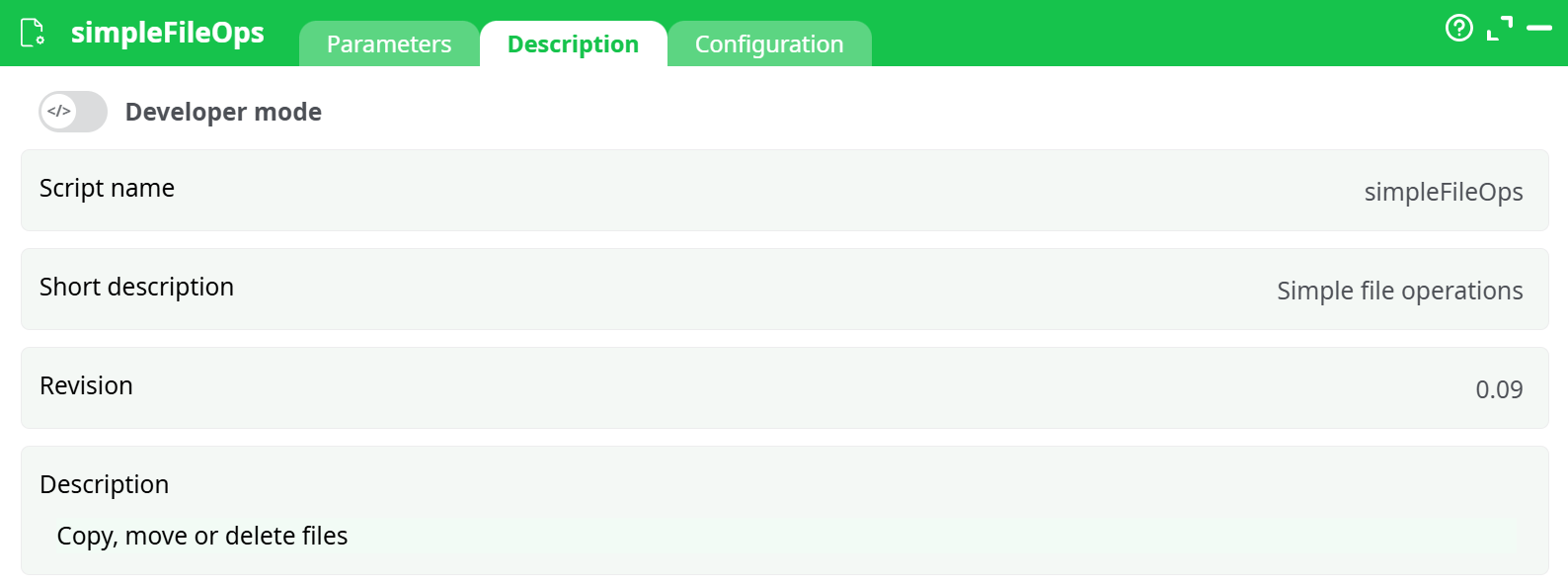This screenshot has height=588, width=1568.
Task: Click the text Simple file operations
Action: [1399, 291]
